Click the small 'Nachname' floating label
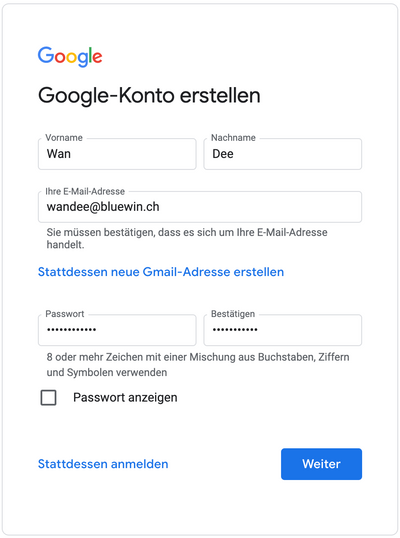Image resolution: width=400 pixels, height=538 pixels. pos(233,138)
